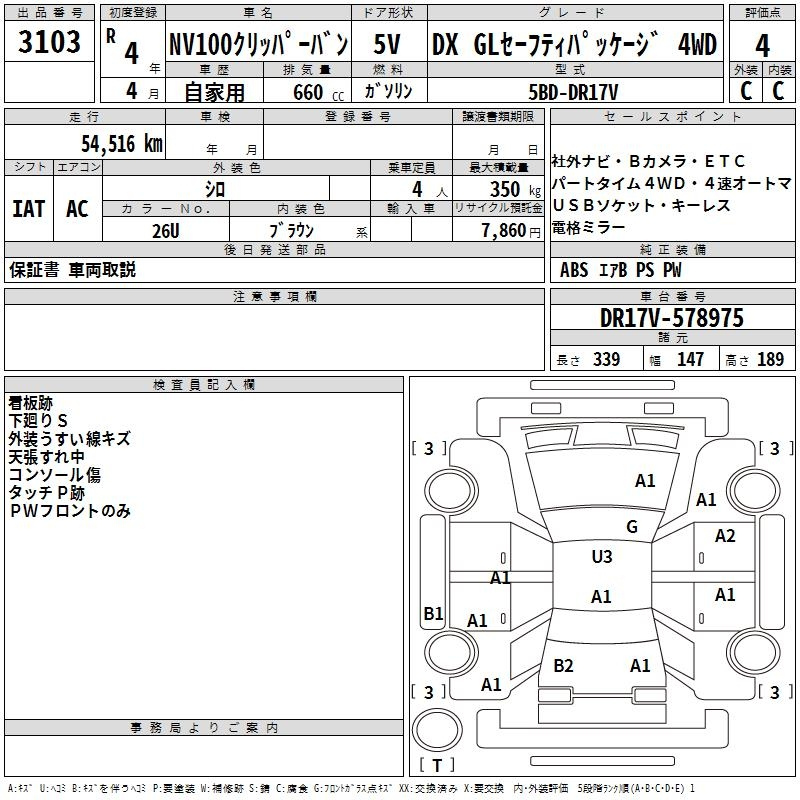Click the 純正装備 header
The height and width of the screenshot is (800, 800).
[x=672, y=249]
